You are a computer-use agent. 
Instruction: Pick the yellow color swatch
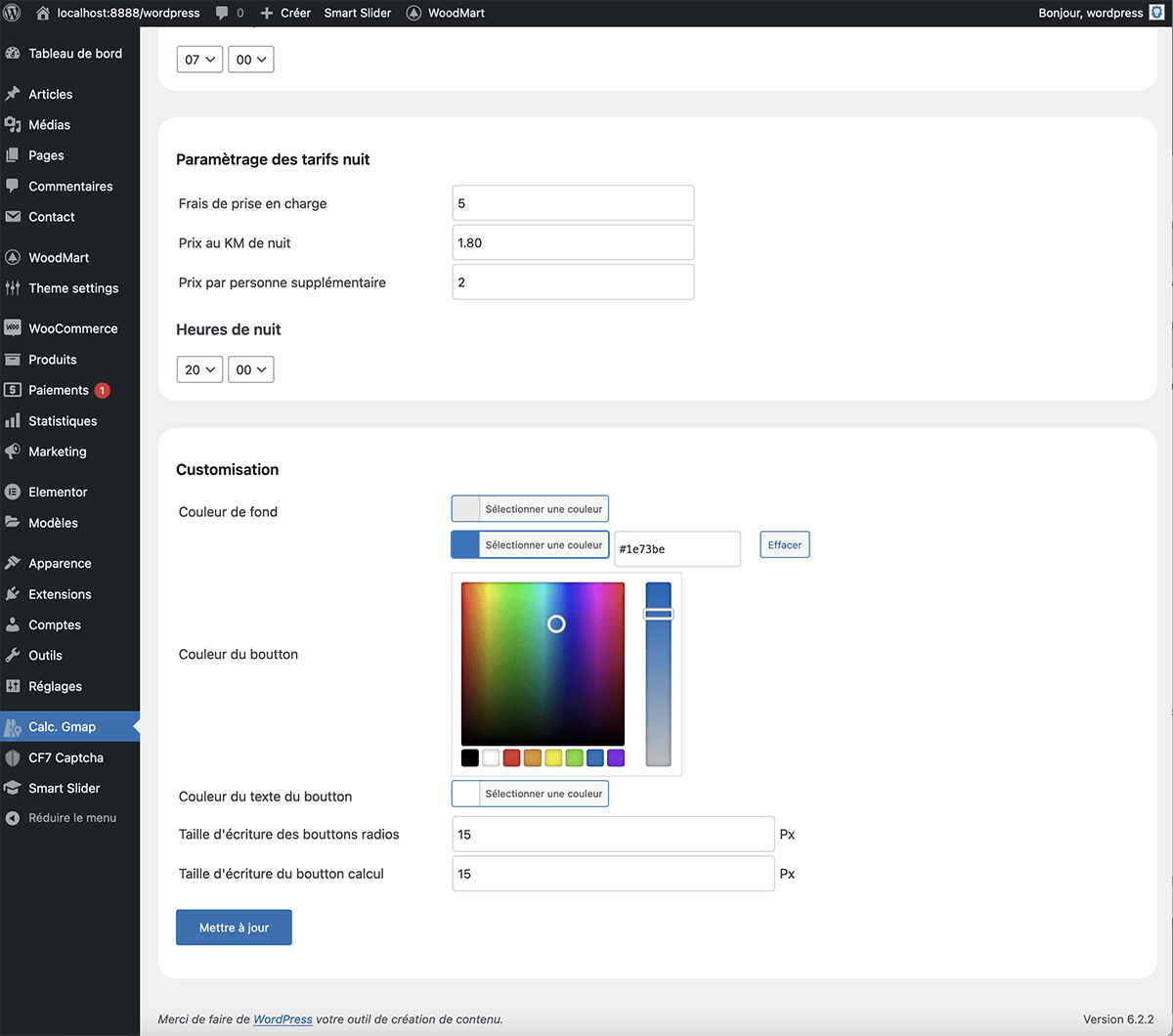pyautogui.click(x=553, y=757)
